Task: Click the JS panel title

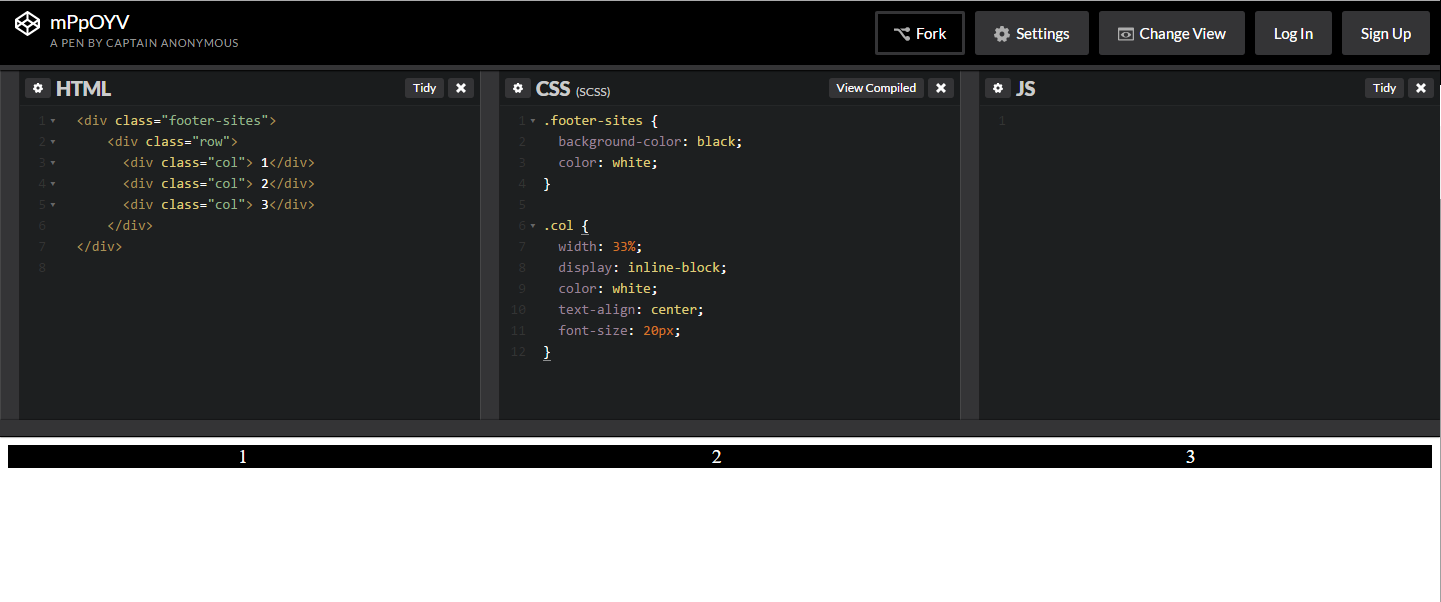Action: coord(1026,89)
